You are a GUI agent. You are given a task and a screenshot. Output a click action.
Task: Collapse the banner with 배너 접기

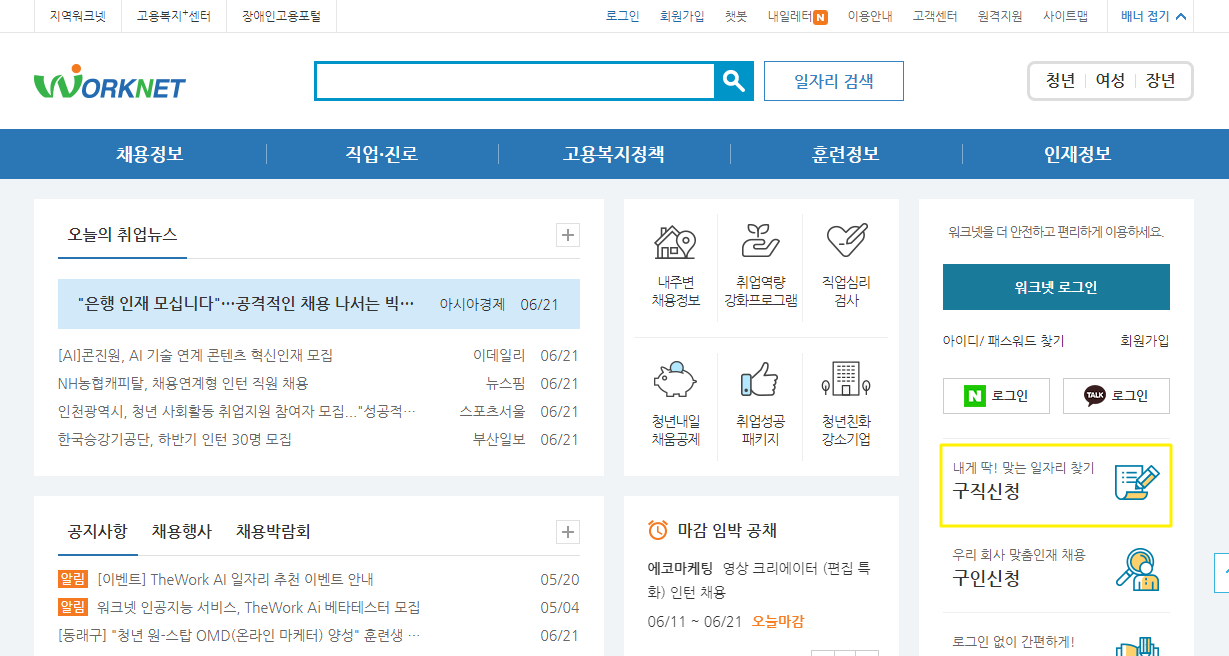pyautogui.click(x=1154, y=16)
